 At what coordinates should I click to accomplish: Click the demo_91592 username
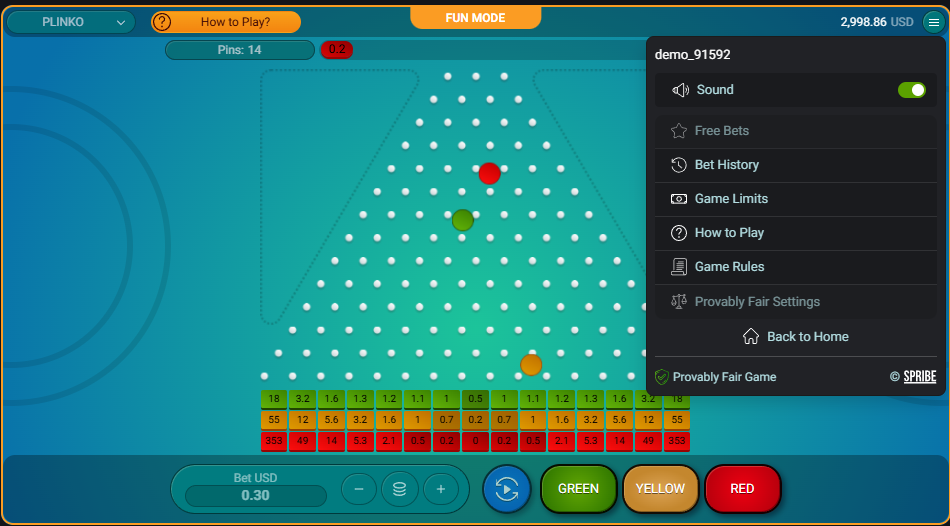693,55
